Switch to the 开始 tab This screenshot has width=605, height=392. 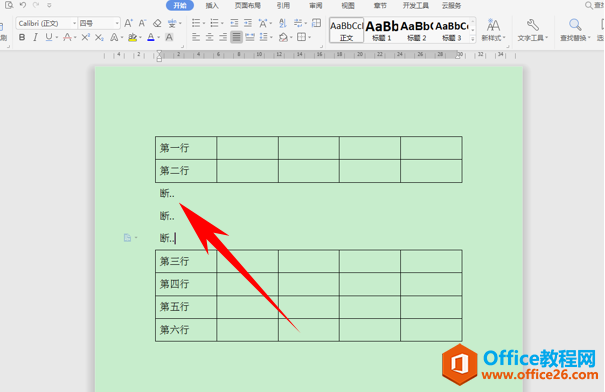pyautogui.click(x=180, y=5)
